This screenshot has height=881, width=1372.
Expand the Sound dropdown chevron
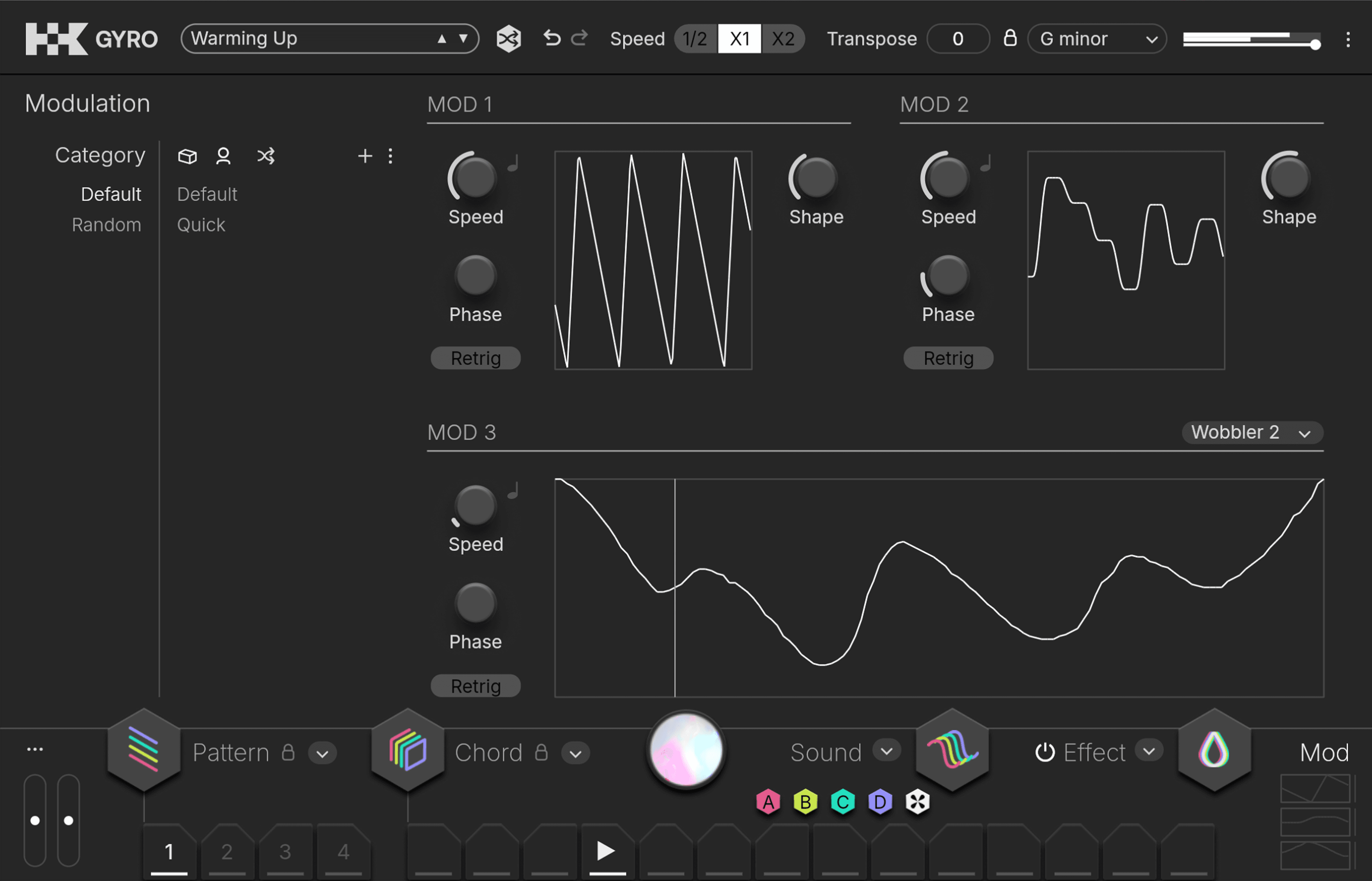887,751
